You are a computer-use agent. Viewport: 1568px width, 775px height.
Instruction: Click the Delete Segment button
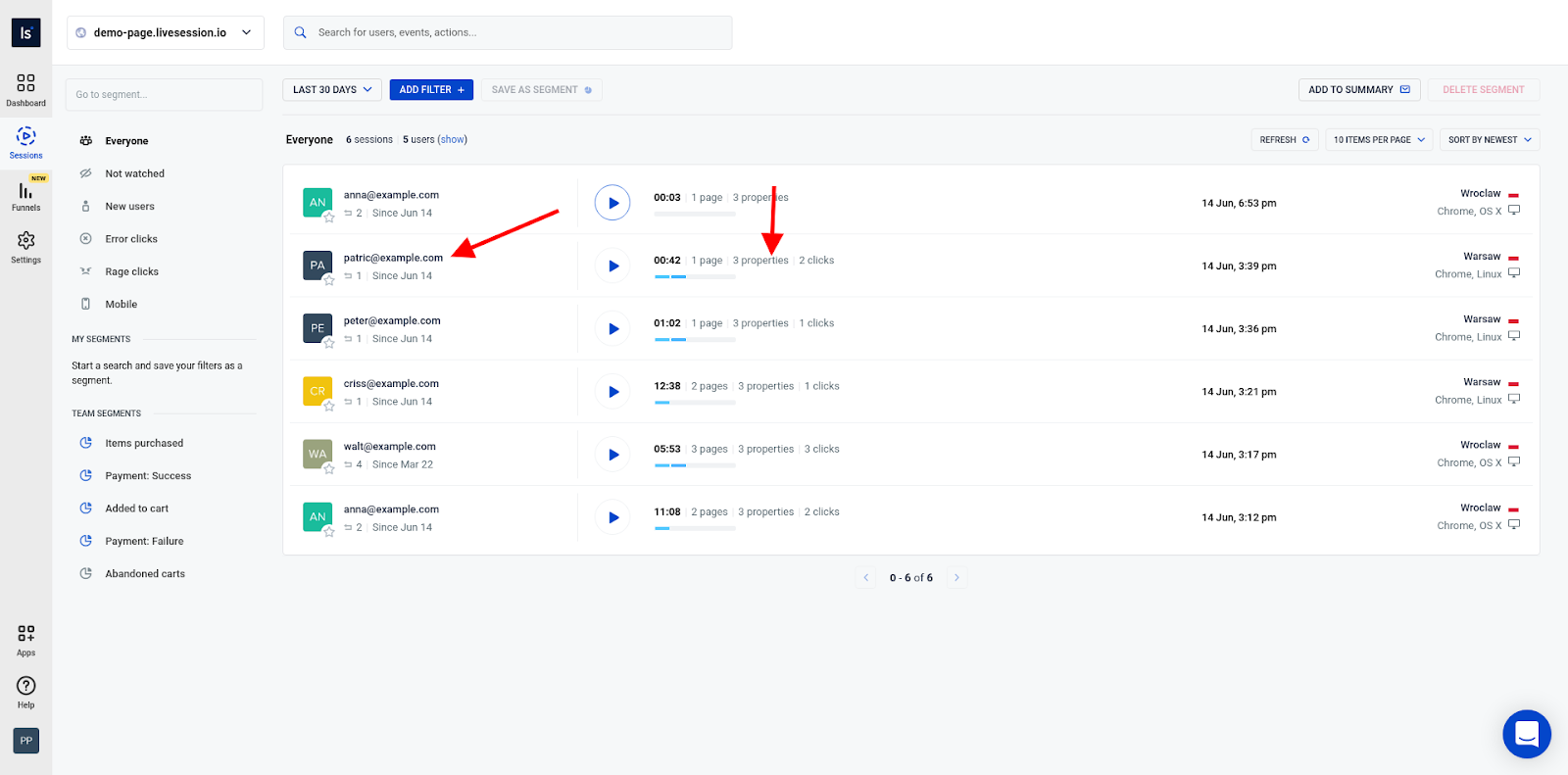(x=1483, y=89)
